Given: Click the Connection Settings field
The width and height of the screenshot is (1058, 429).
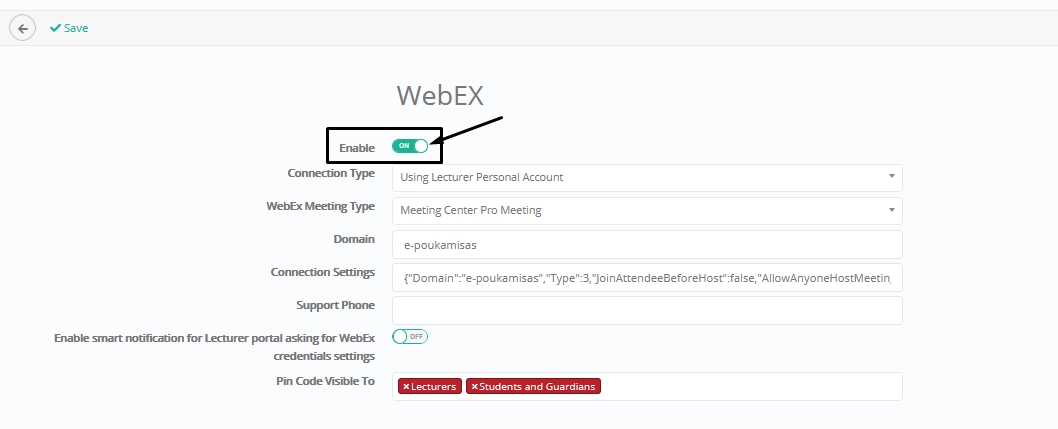Looking at the screenshot, I should pos(647,278).
